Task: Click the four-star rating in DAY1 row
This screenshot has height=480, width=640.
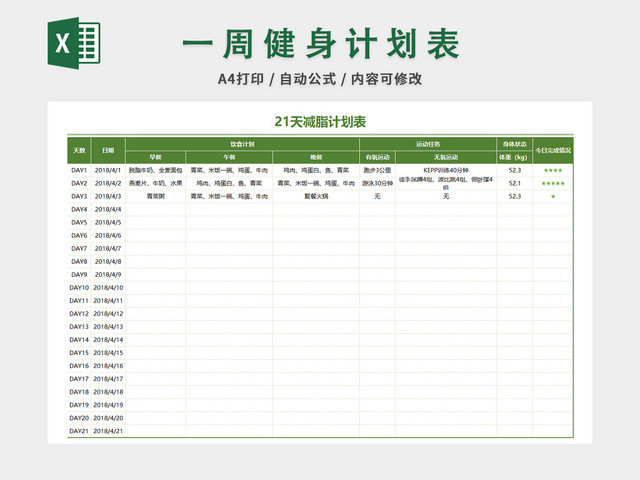Action: [x=553, y=170]
